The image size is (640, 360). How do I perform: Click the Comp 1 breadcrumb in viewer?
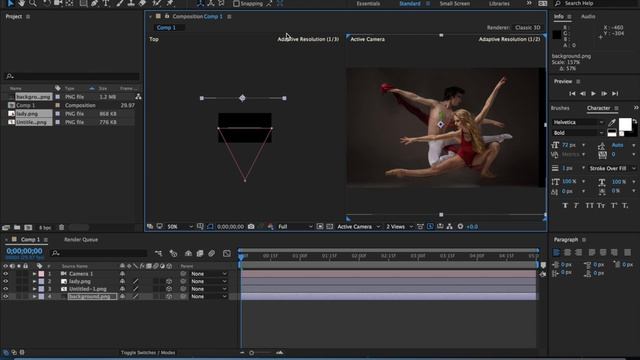click(x=166, y=27)
